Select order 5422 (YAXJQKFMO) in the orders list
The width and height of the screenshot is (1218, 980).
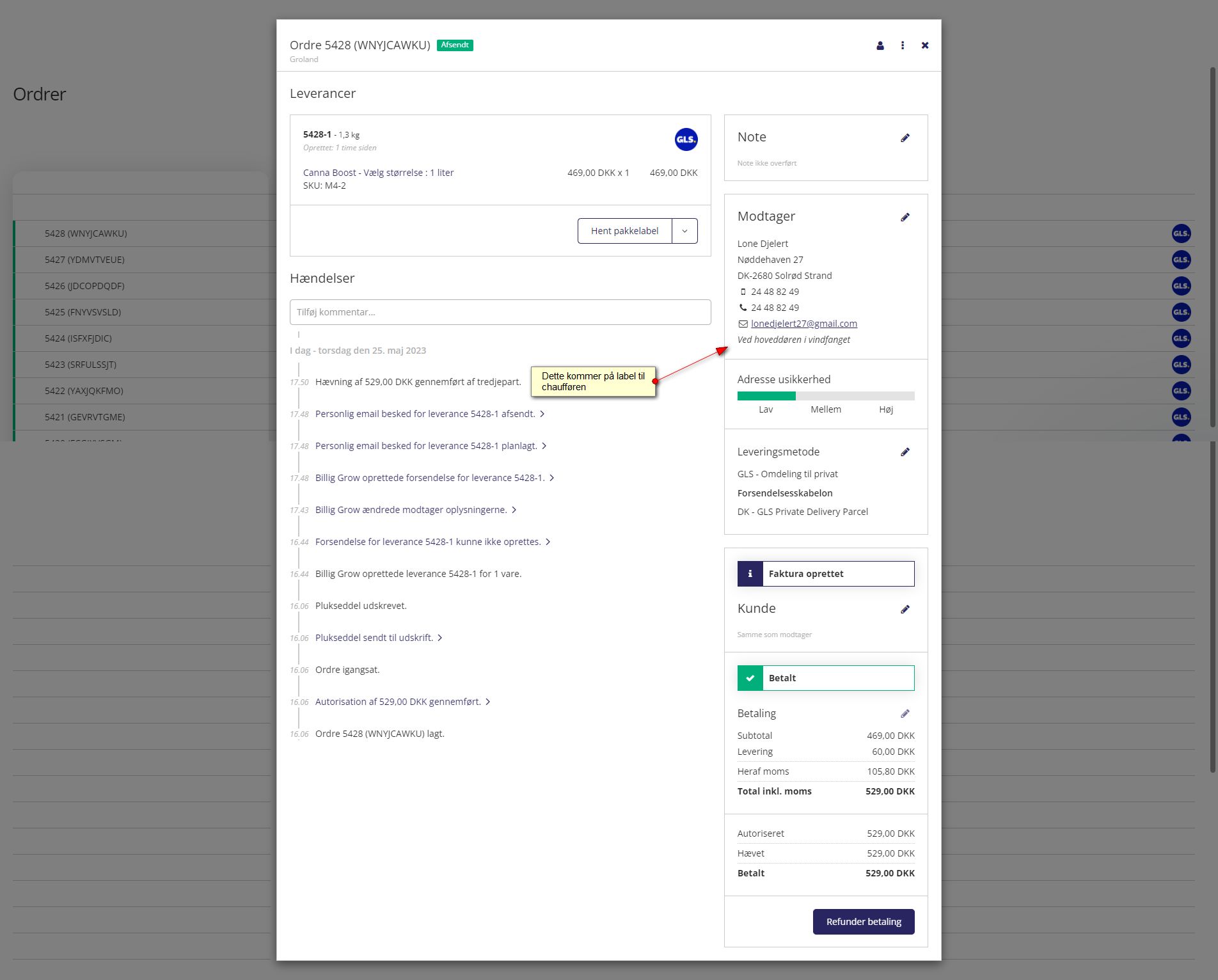click(84, 391)
